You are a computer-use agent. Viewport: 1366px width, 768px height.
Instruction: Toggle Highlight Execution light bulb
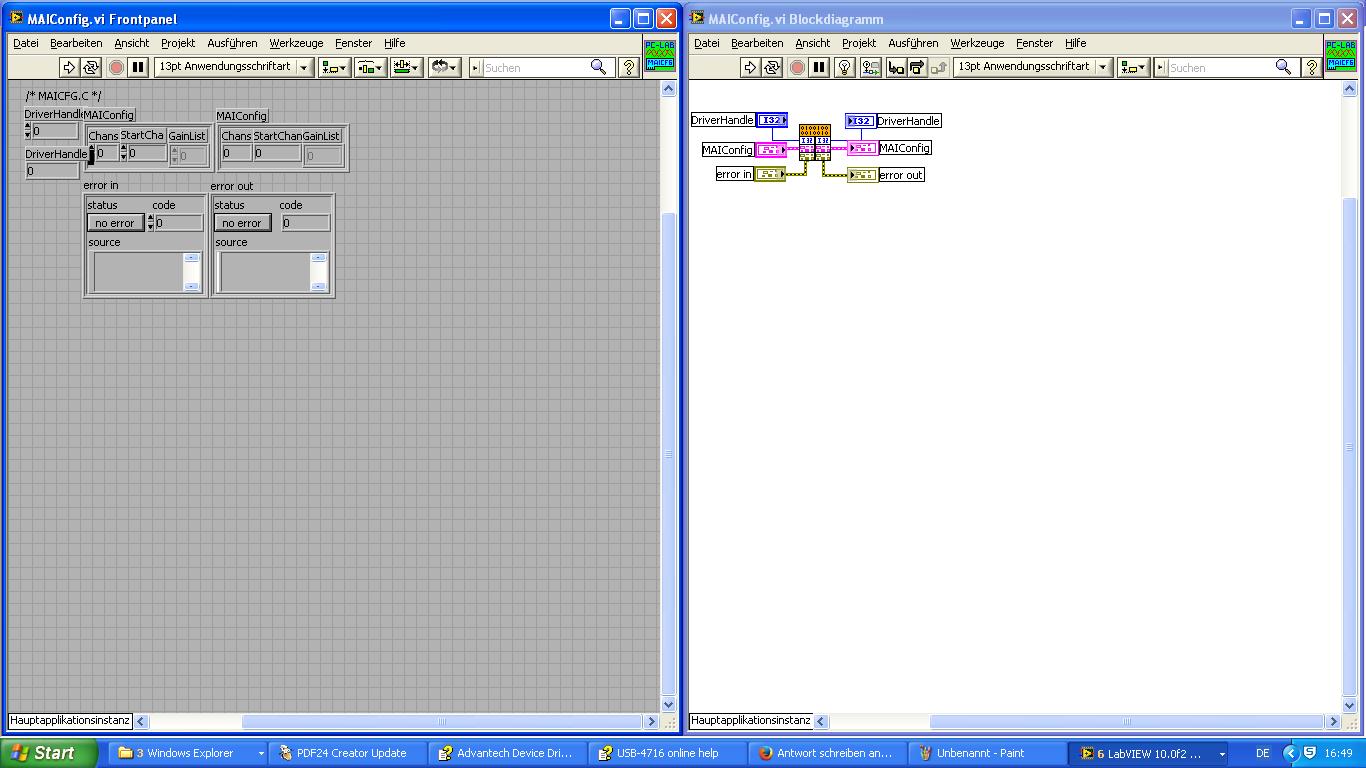(845, 67)
